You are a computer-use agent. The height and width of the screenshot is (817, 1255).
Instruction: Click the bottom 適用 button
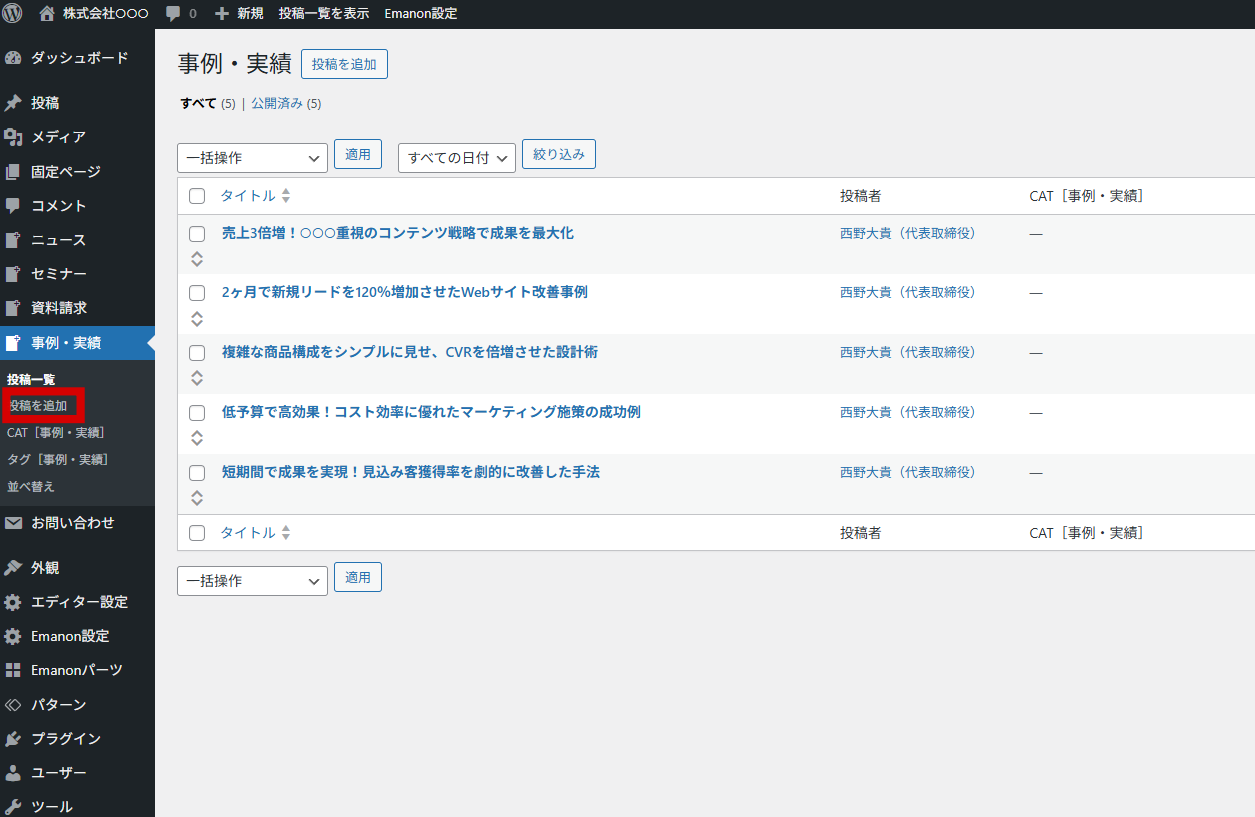[x=358, y=577]
